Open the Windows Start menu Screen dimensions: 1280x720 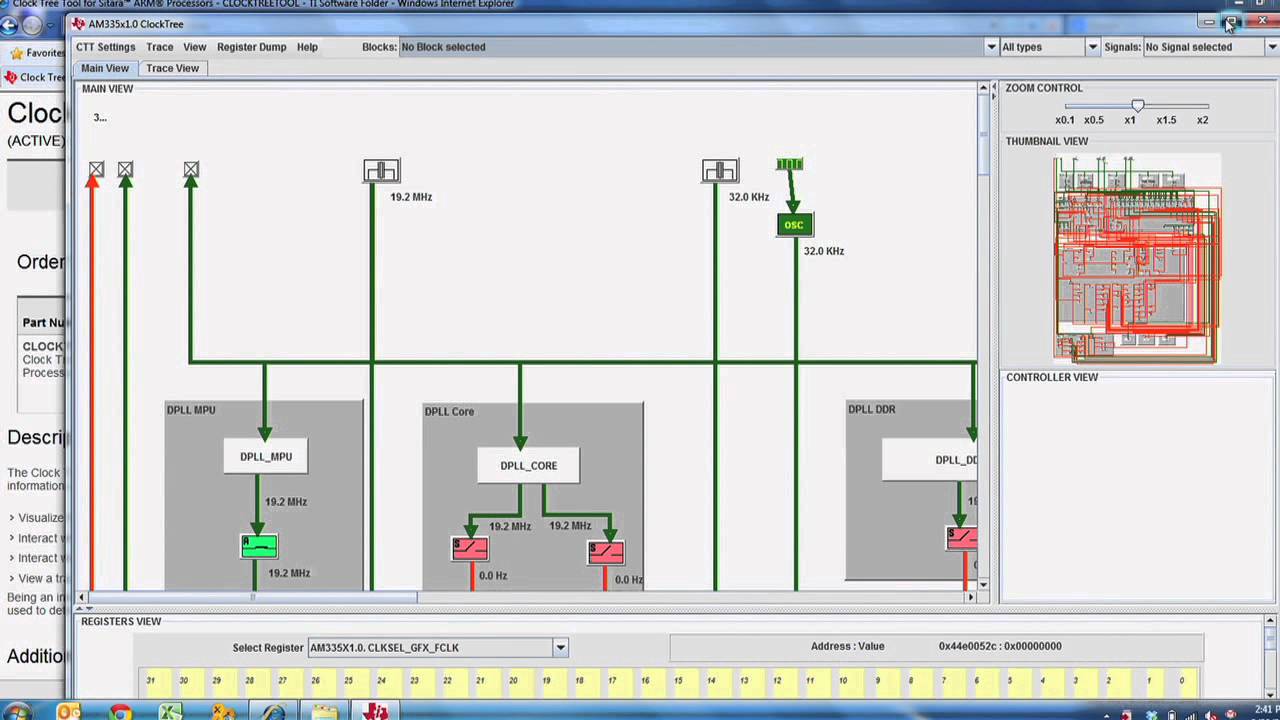pyautogui.click(x=17, y=712)
